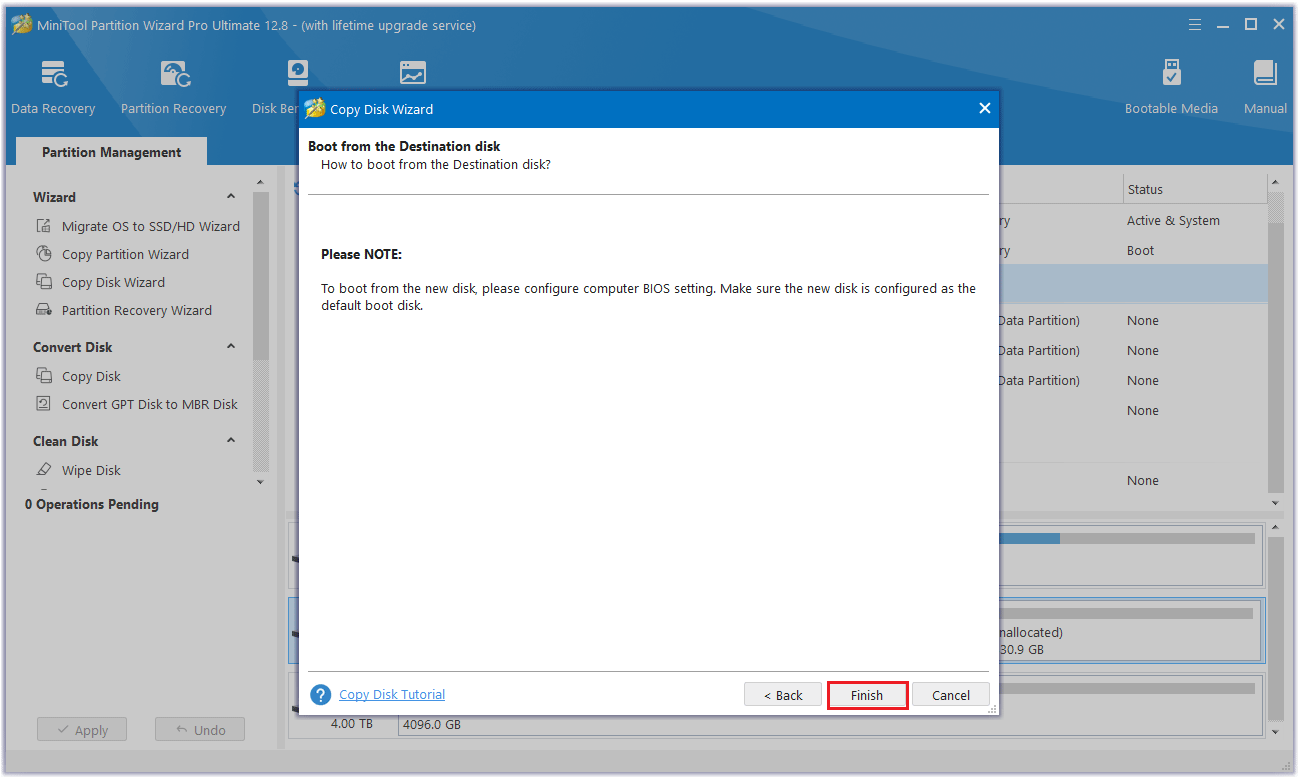This screenshot has height=778, width=1298.
Task: Open Data Recovery tool in toolbar
Action: click(x=53, y=87)
